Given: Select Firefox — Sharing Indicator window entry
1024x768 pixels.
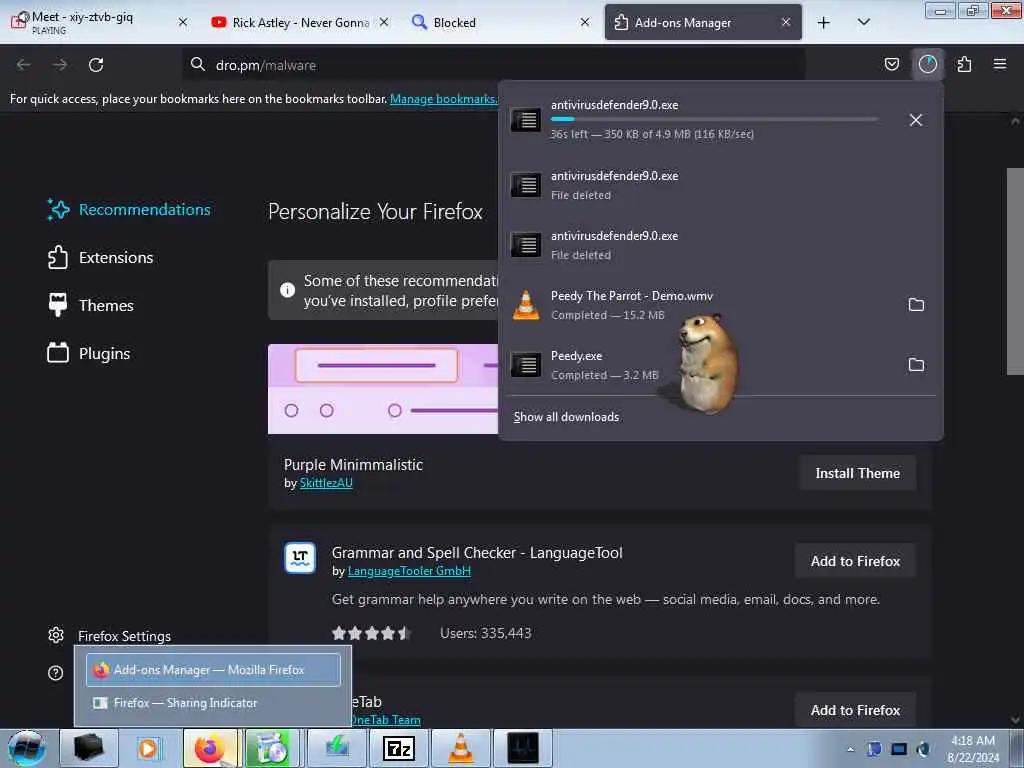Looking at the screenshot, I should 213,703.
